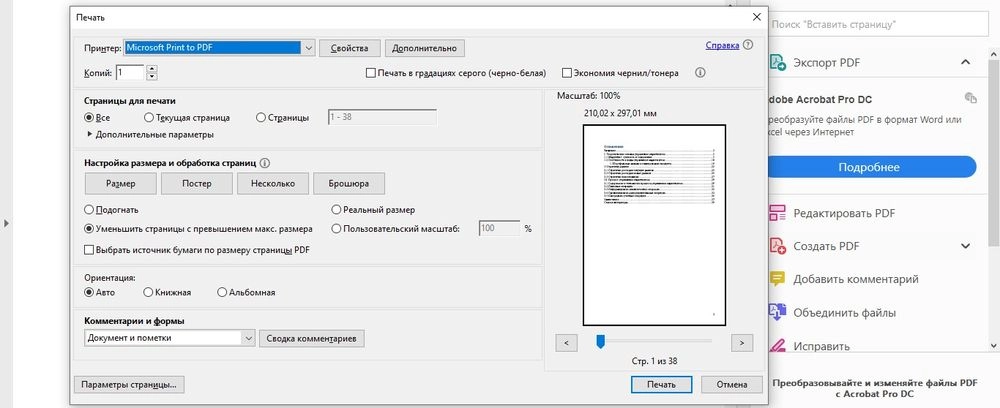Image resolution: width=1000 pixels, height=408 pixels.
Task: Click the Multiple pages button
Action: tap(273, 184)
